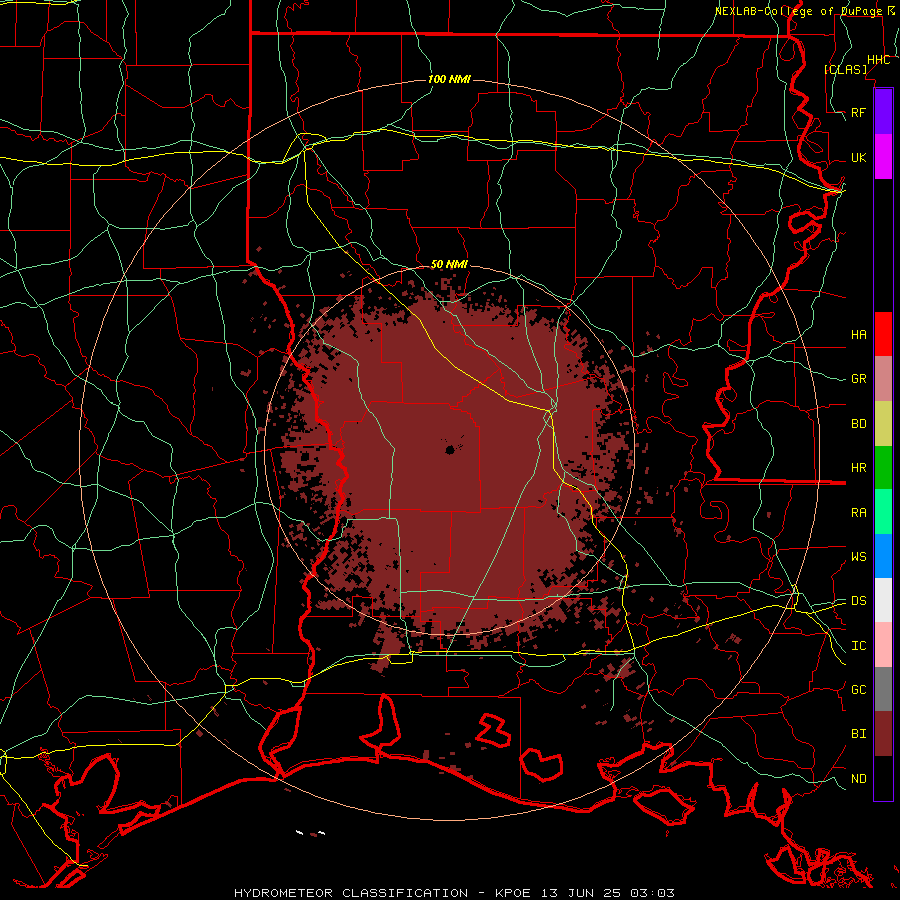Click the BD legend label
900x900 pixels.
[x=859, y=424]
